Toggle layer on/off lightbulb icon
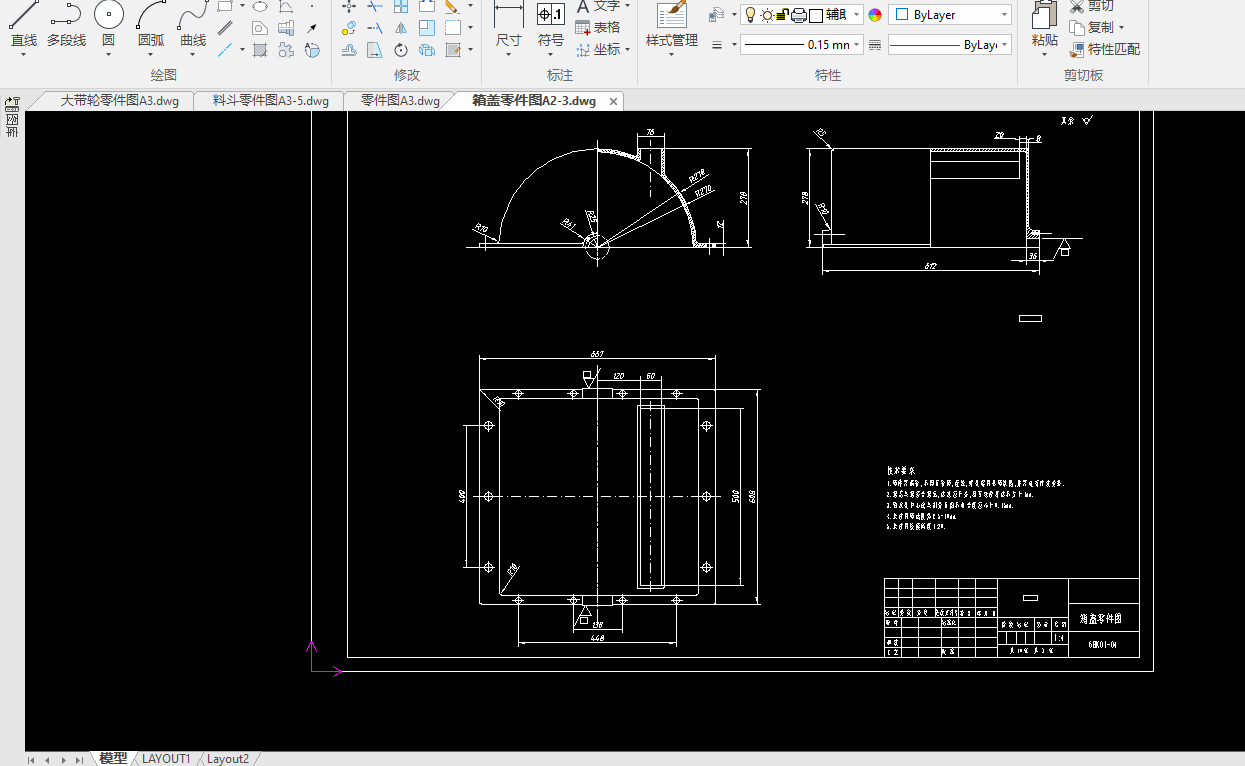 coord(750,15)
